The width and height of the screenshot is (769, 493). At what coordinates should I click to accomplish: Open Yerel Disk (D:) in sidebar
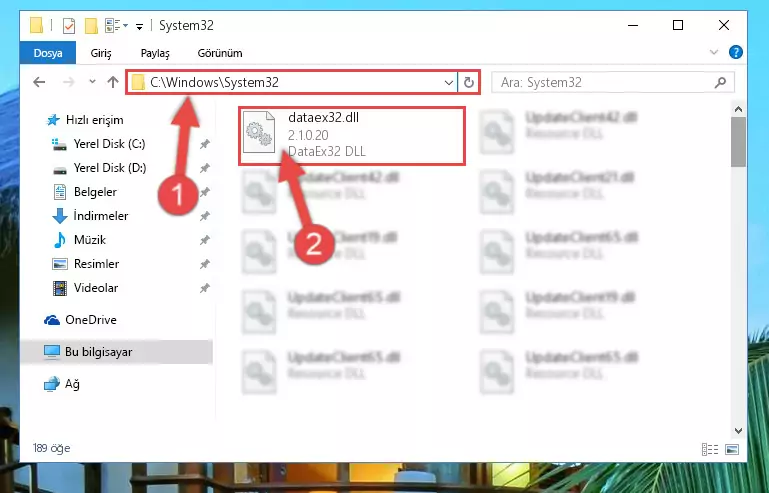(109, 168)
